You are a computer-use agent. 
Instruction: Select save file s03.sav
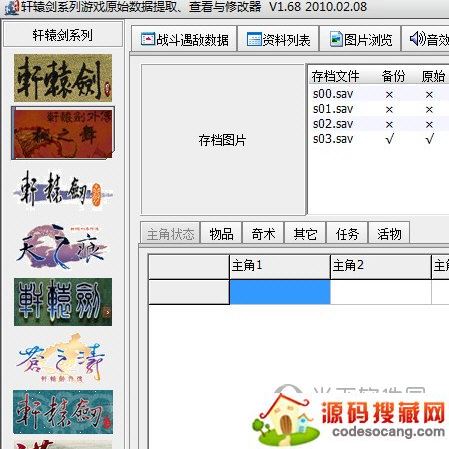click(379, 139)
